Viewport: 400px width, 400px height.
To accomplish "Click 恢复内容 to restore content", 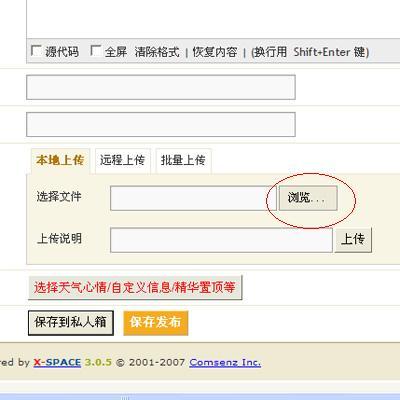I will click(215, 52).
